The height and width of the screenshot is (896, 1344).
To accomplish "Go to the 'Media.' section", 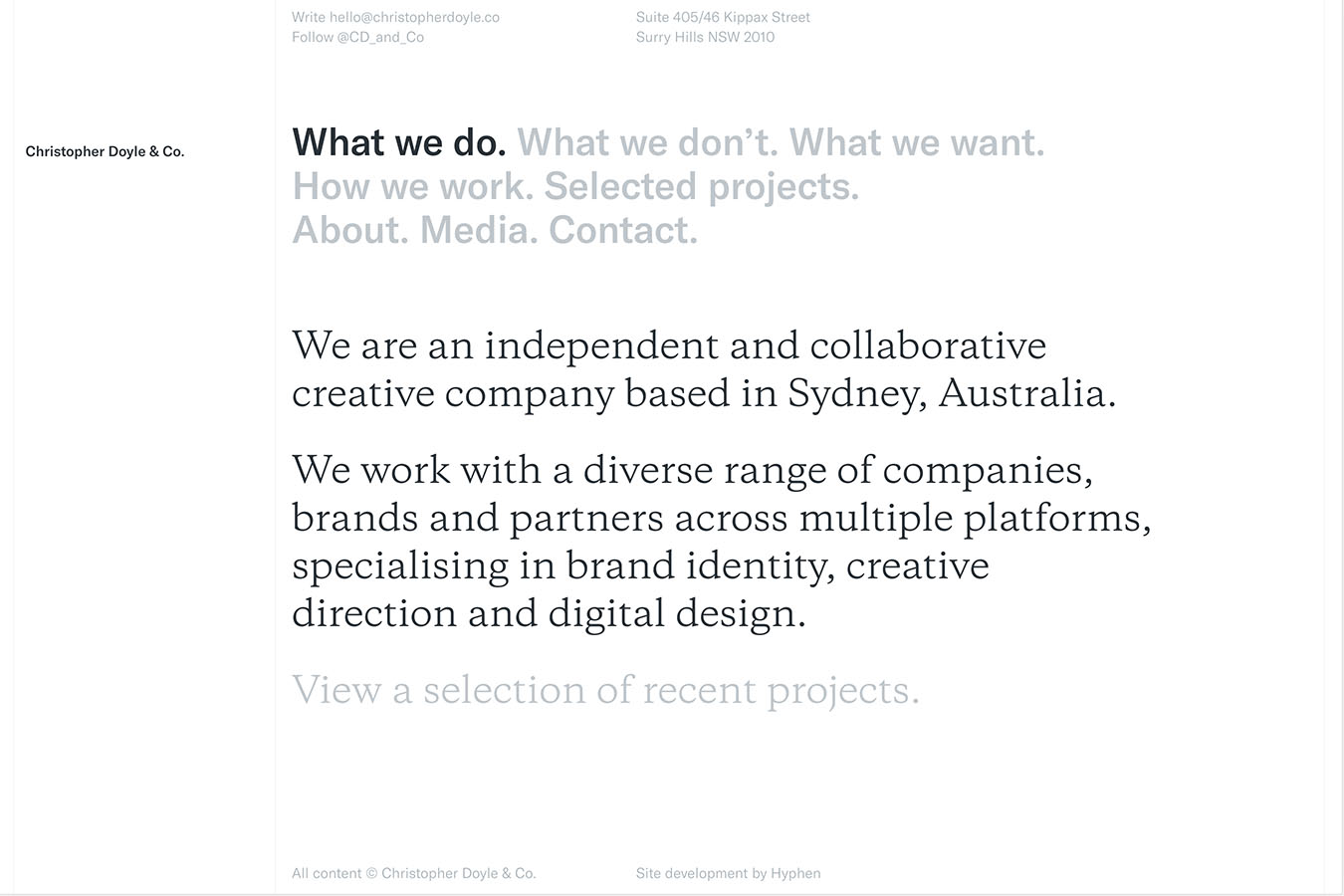I will (x=479, y=230).
